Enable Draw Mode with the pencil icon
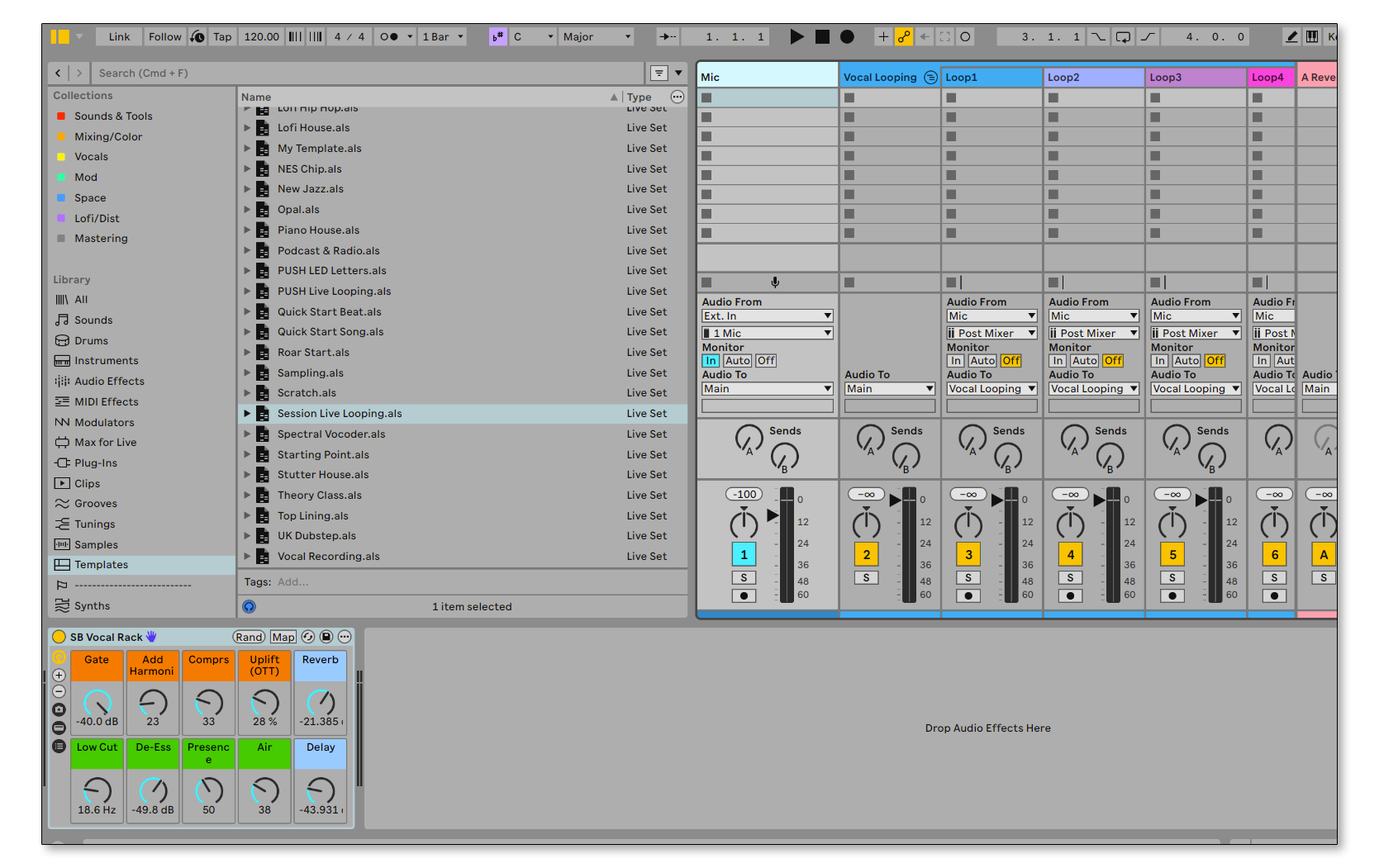Screen dimensions: 1379x868 [x=1291, y=36]
